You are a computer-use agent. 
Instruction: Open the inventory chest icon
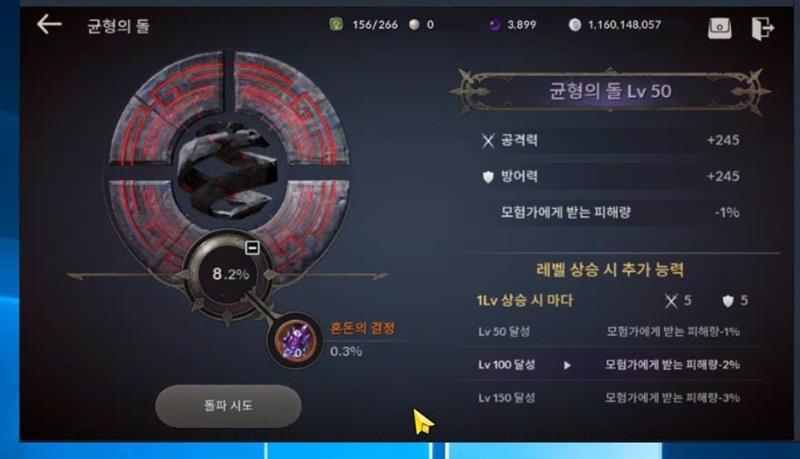(x=719, y=28)
